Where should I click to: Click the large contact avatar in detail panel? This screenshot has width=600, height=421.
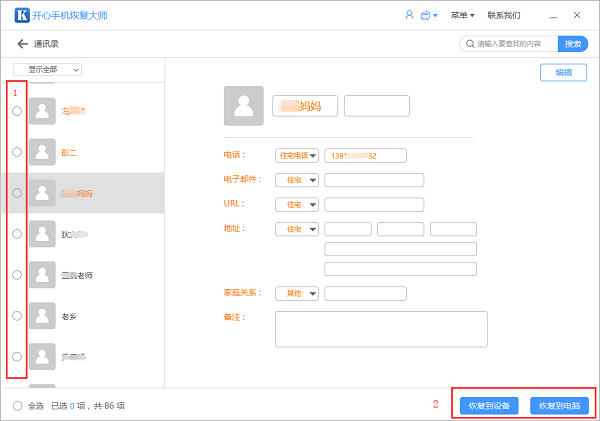pyautogui.click(x=244, y=105)
